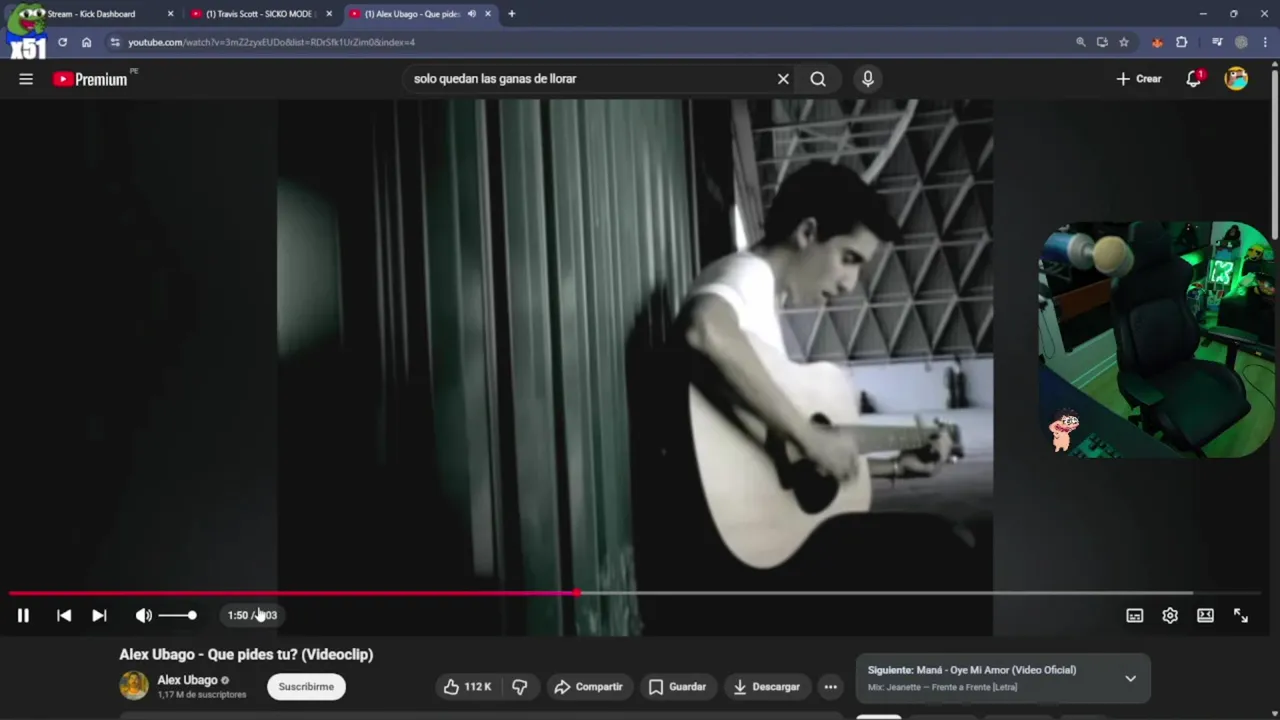
Task: Open the extensions puzzle menu
Action: (1182, 42)
